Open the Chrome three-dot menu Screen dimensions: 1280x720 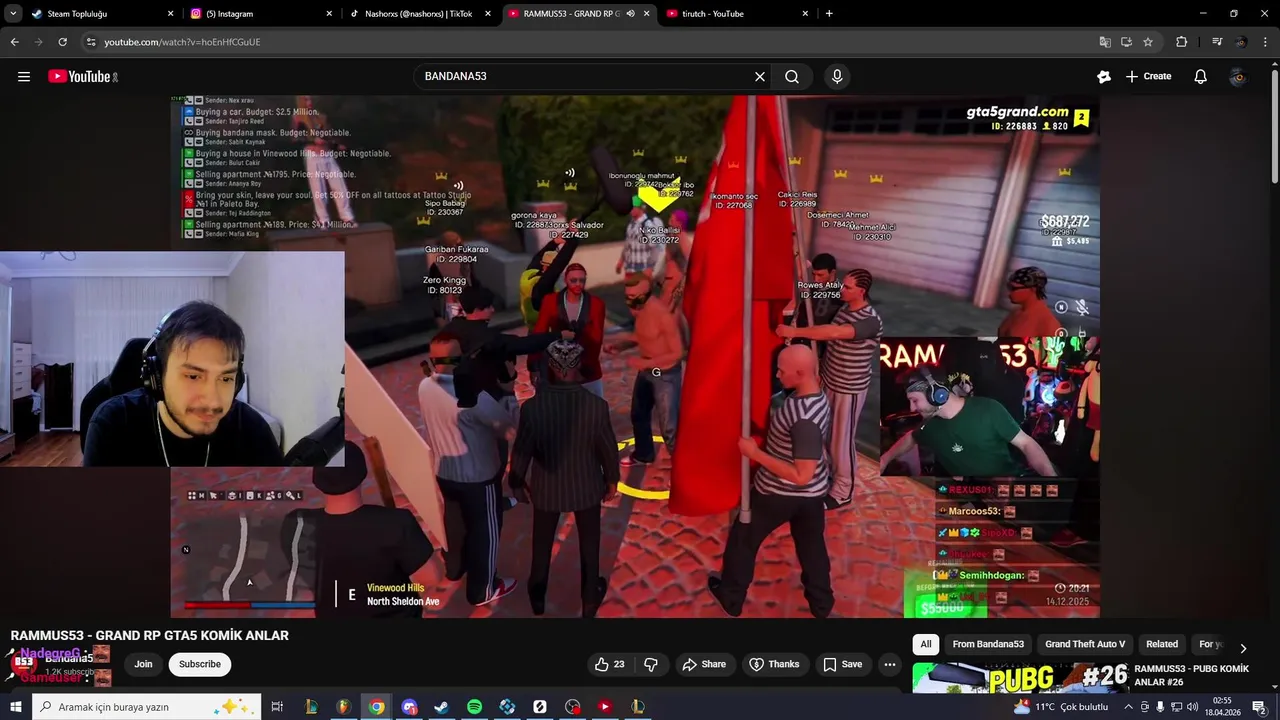[x=1265, y=42]
